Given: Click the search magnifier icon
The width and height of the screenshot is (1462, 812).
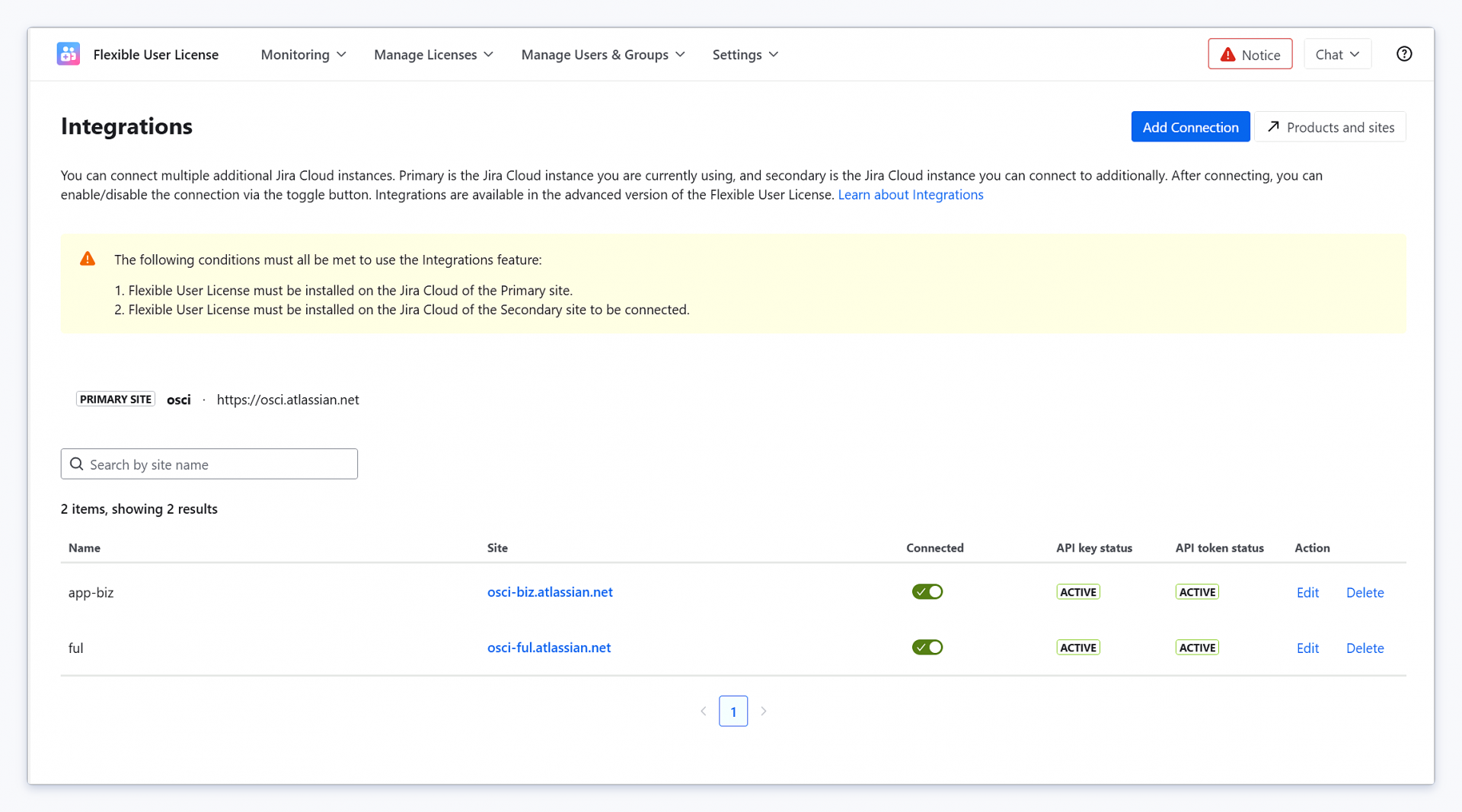Looking at the screenshot, I should coord(77,464).
